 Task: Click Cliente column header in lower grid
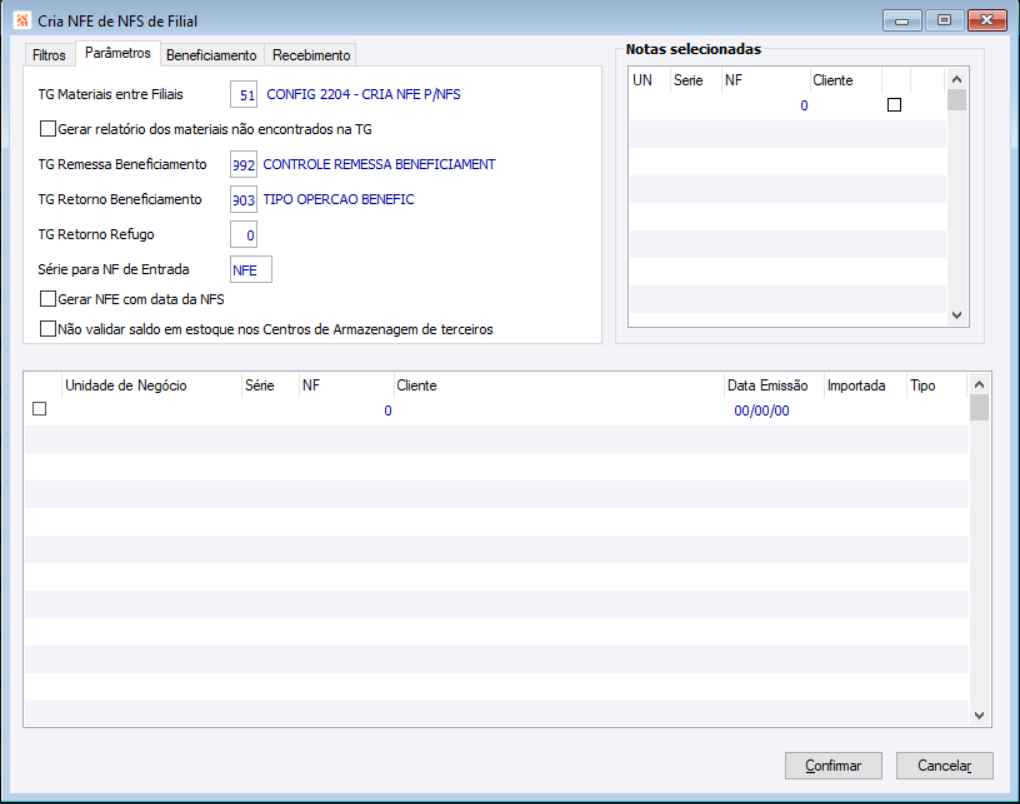pyautogui.click(x=559, y=385)
